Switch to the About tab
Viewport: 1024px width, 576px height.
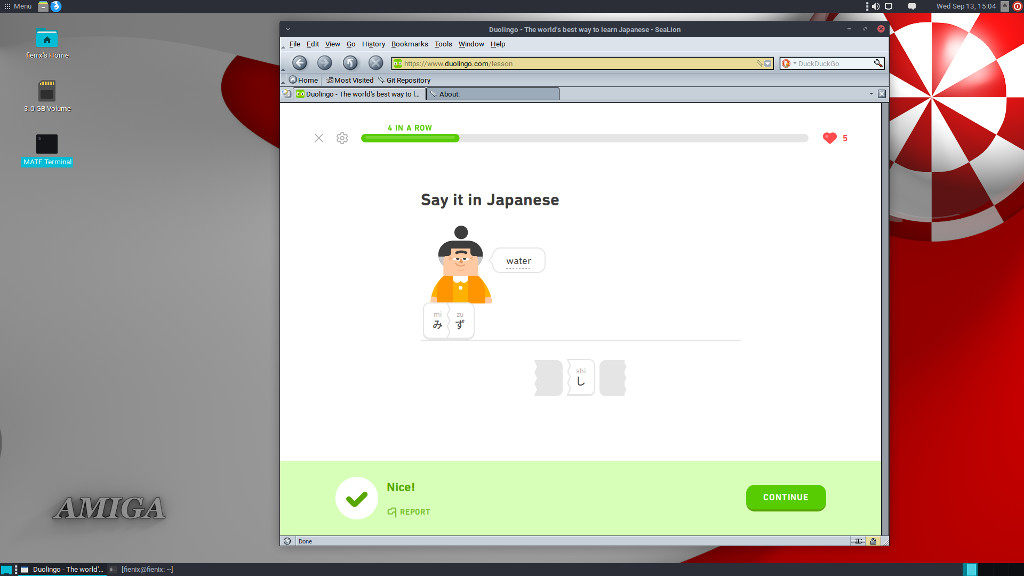coord(493,94)
